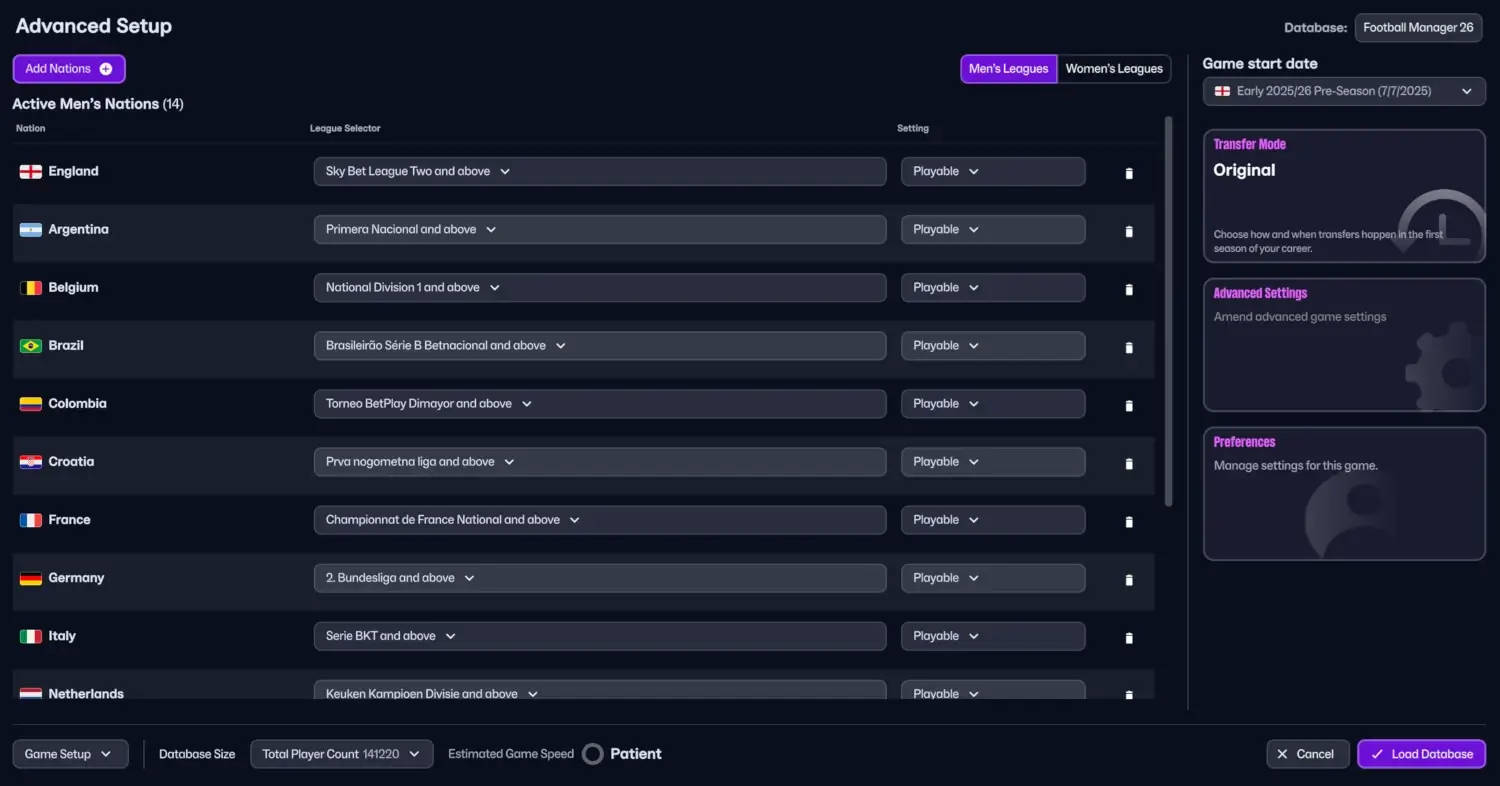The image size is (1500, 786).
Task: Delete Argentina row with trash icon
Action: point(1129,231)
